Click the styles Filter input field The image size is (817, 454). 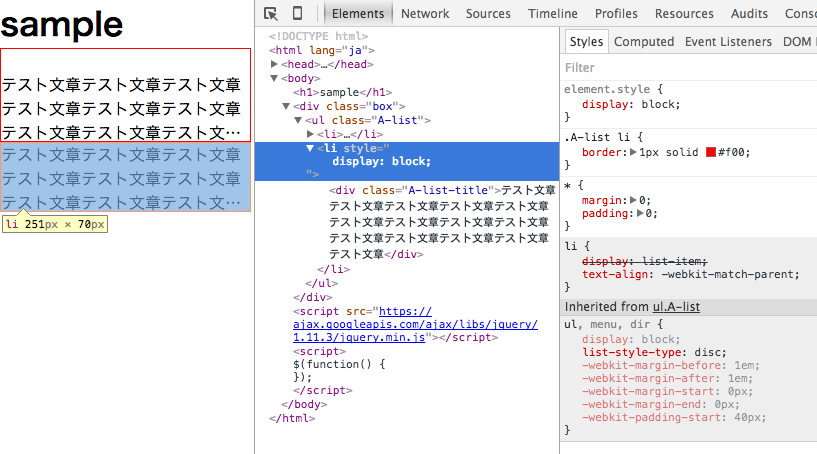tap(688, 68)
